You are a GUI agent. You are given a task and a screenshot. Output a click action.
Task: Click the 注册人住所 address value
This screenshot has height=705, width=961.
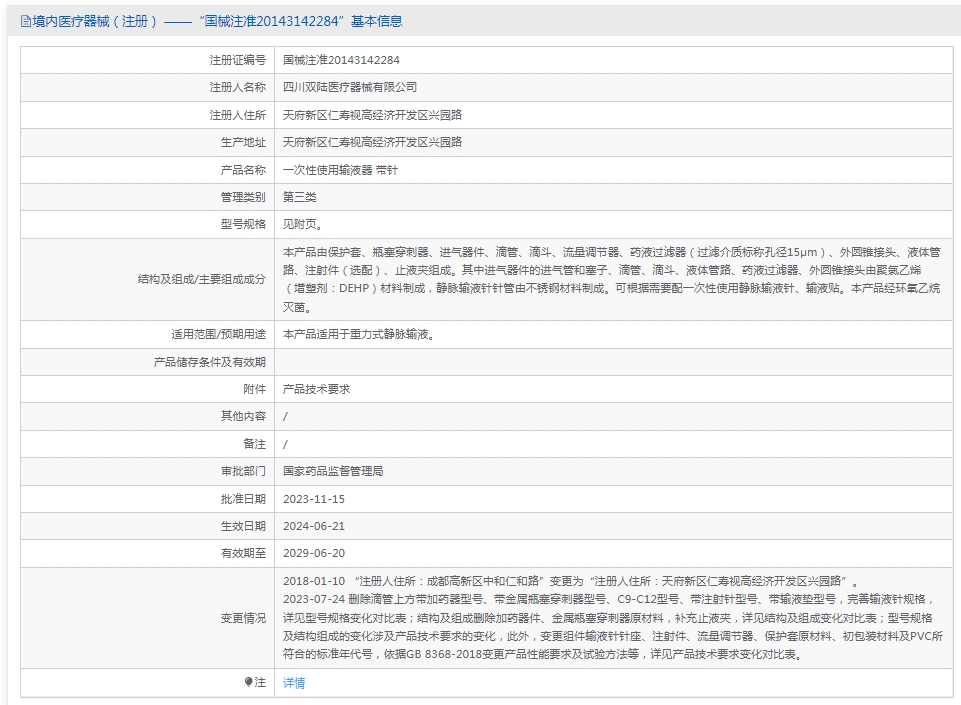[372, 115]
